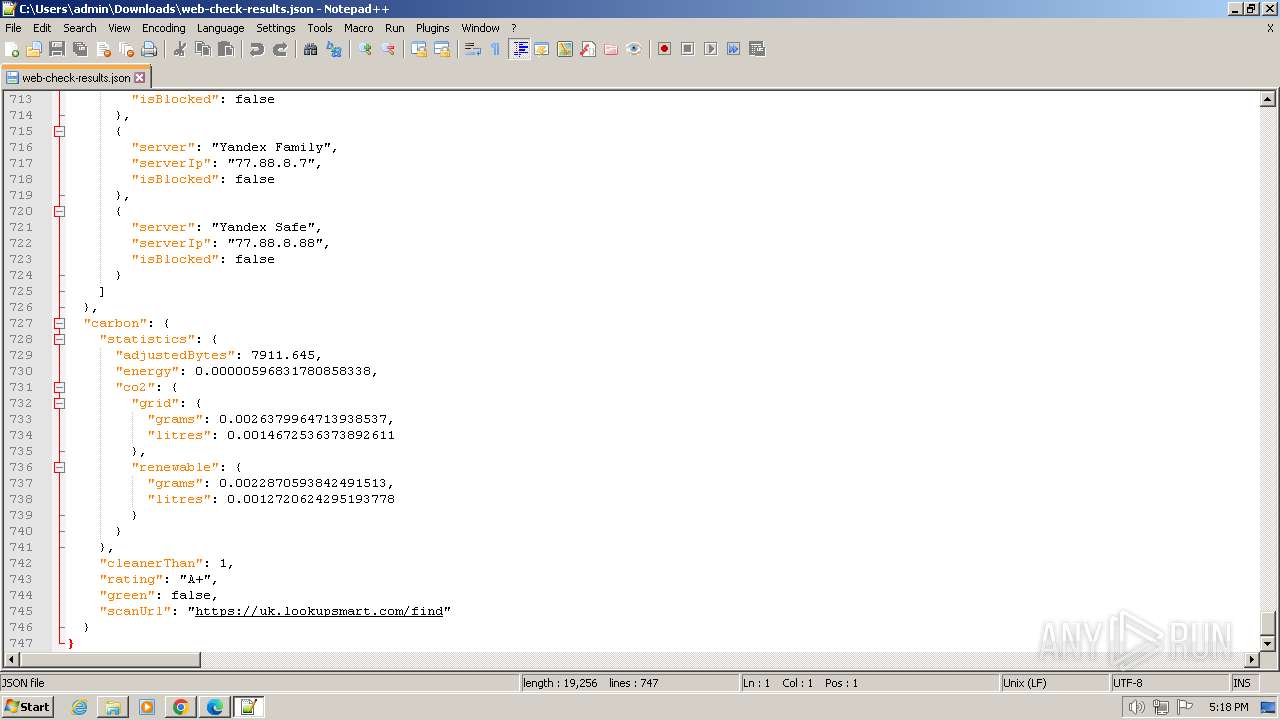Open the Windows Start menu
1280x720 pixels.
pyautogui.click(x=28, y=707)
